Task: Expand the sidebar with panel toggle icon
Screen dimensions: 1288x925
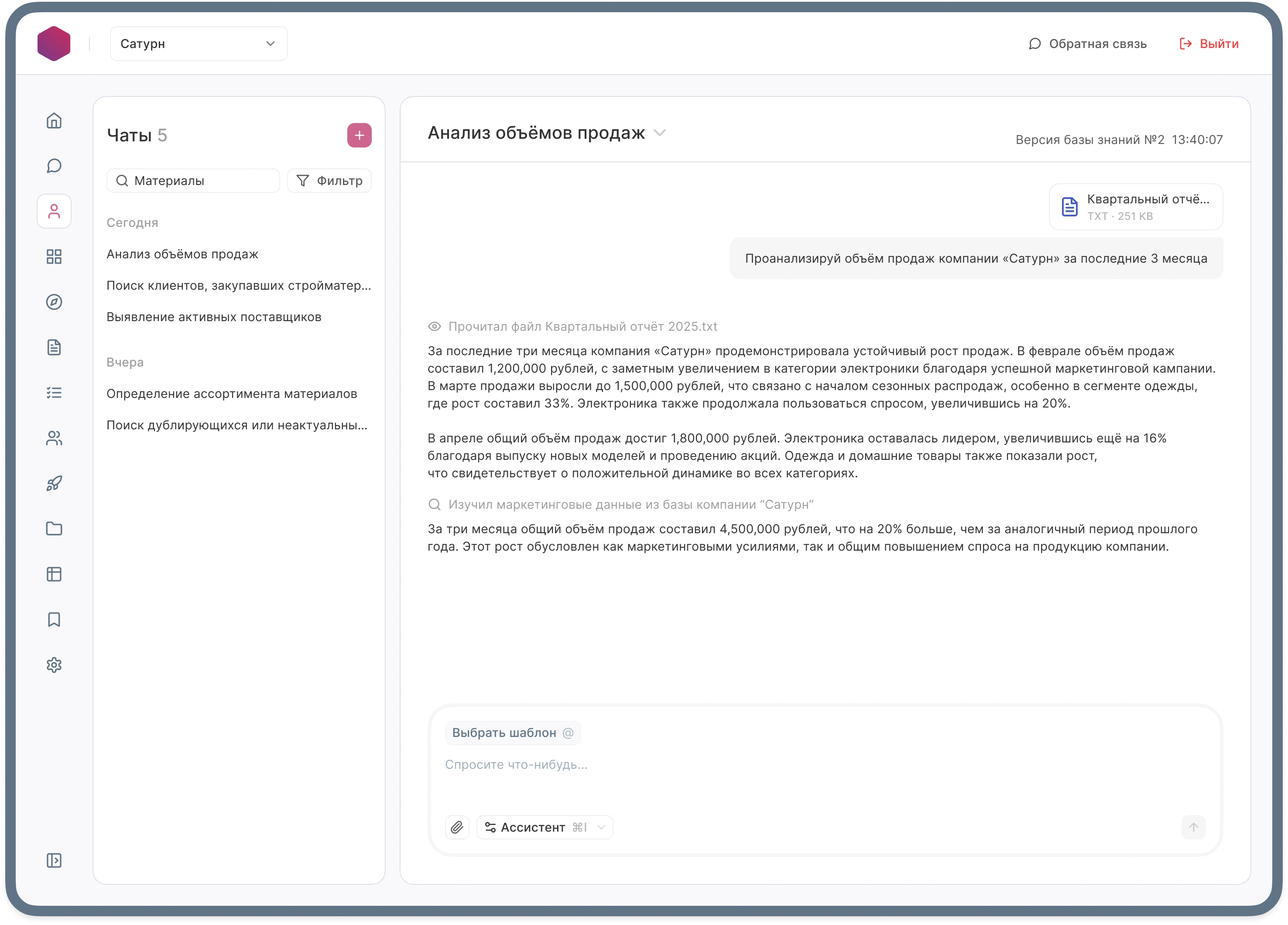Action: (54, 861)
